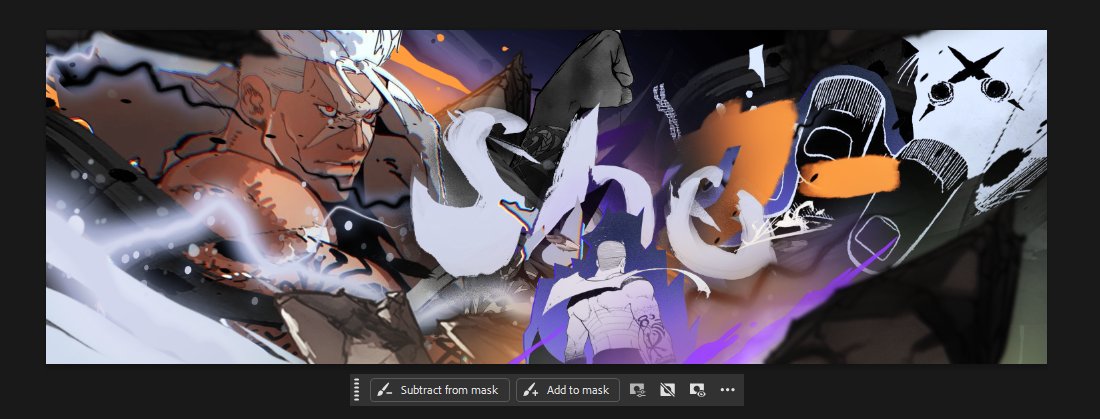Open the three-dot more options menu
1100x419 pixels.
[727, 390]
